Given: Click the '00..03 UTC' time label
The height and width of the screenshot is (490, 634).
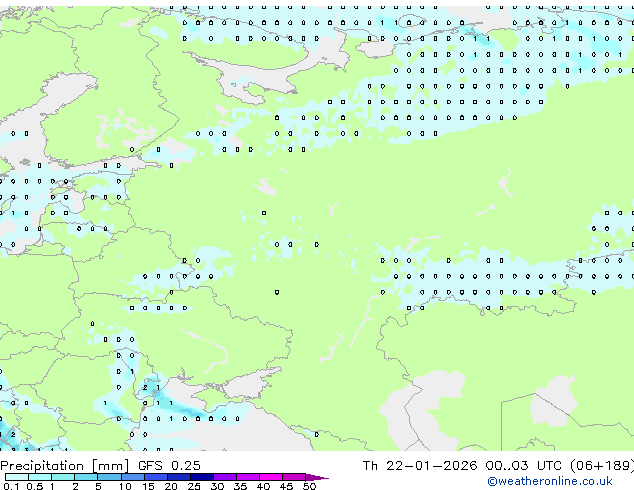Looking at the screenshot, I should [x=523, y=466].
